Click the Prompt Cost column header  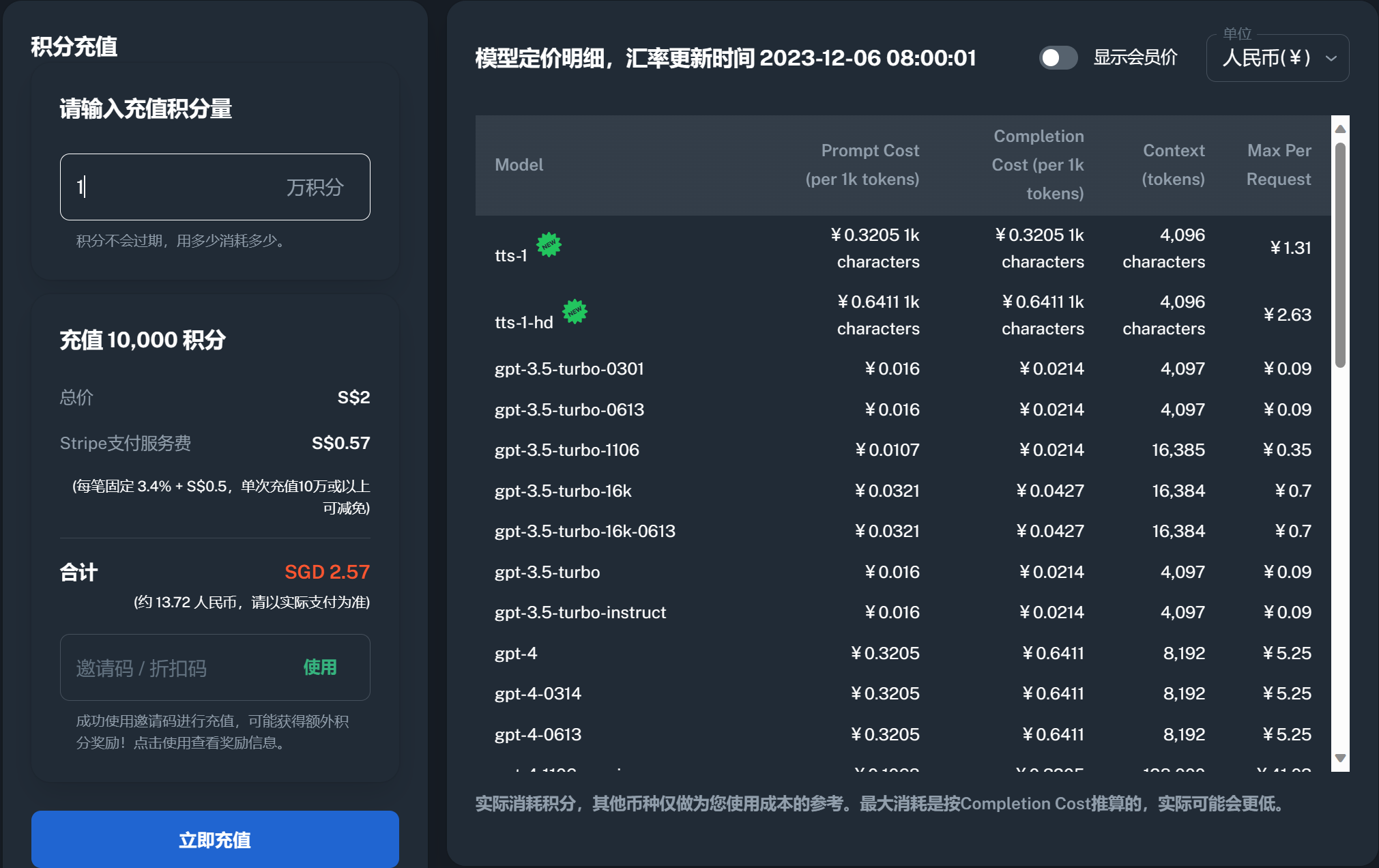coord(862,164)
